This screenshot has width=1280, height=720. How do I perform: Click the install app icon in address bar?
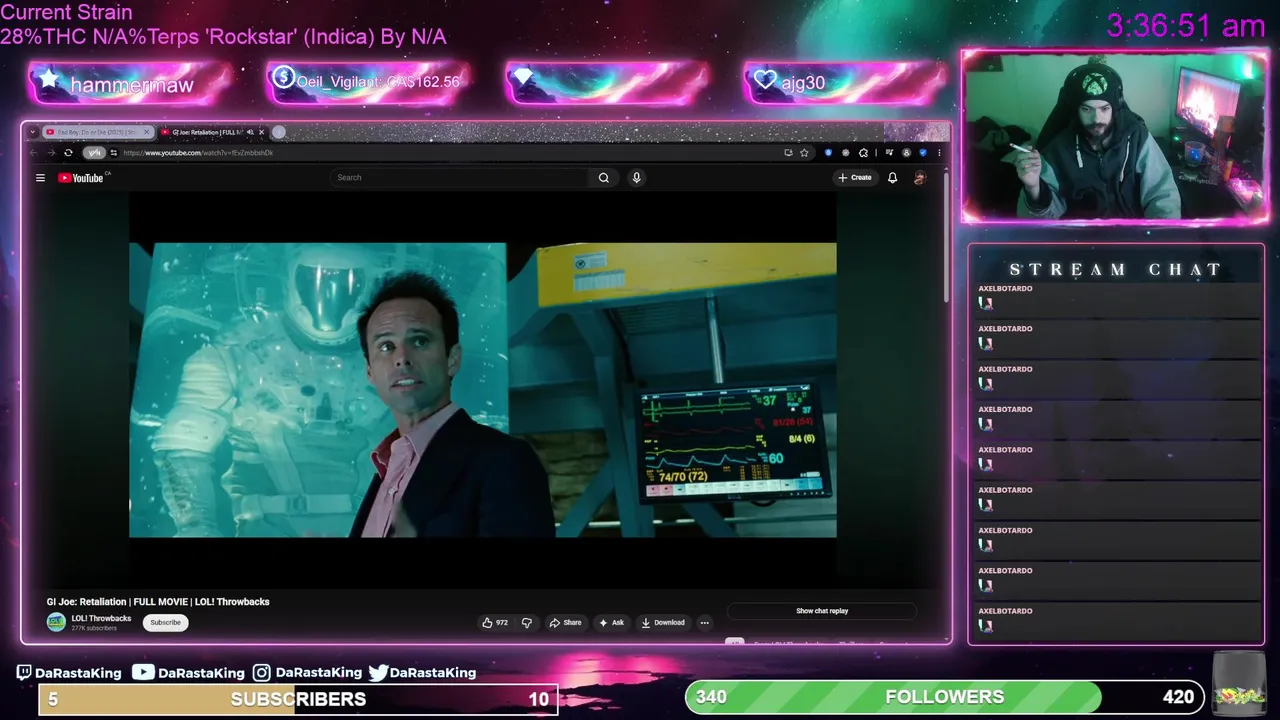788,153
